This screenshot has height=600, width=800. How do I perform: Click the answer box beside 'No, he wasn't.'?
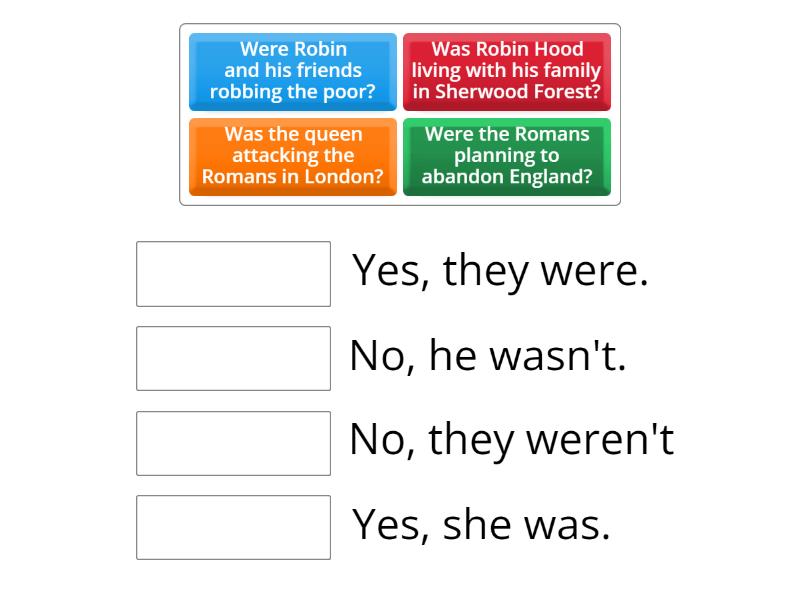pos(232,358)
